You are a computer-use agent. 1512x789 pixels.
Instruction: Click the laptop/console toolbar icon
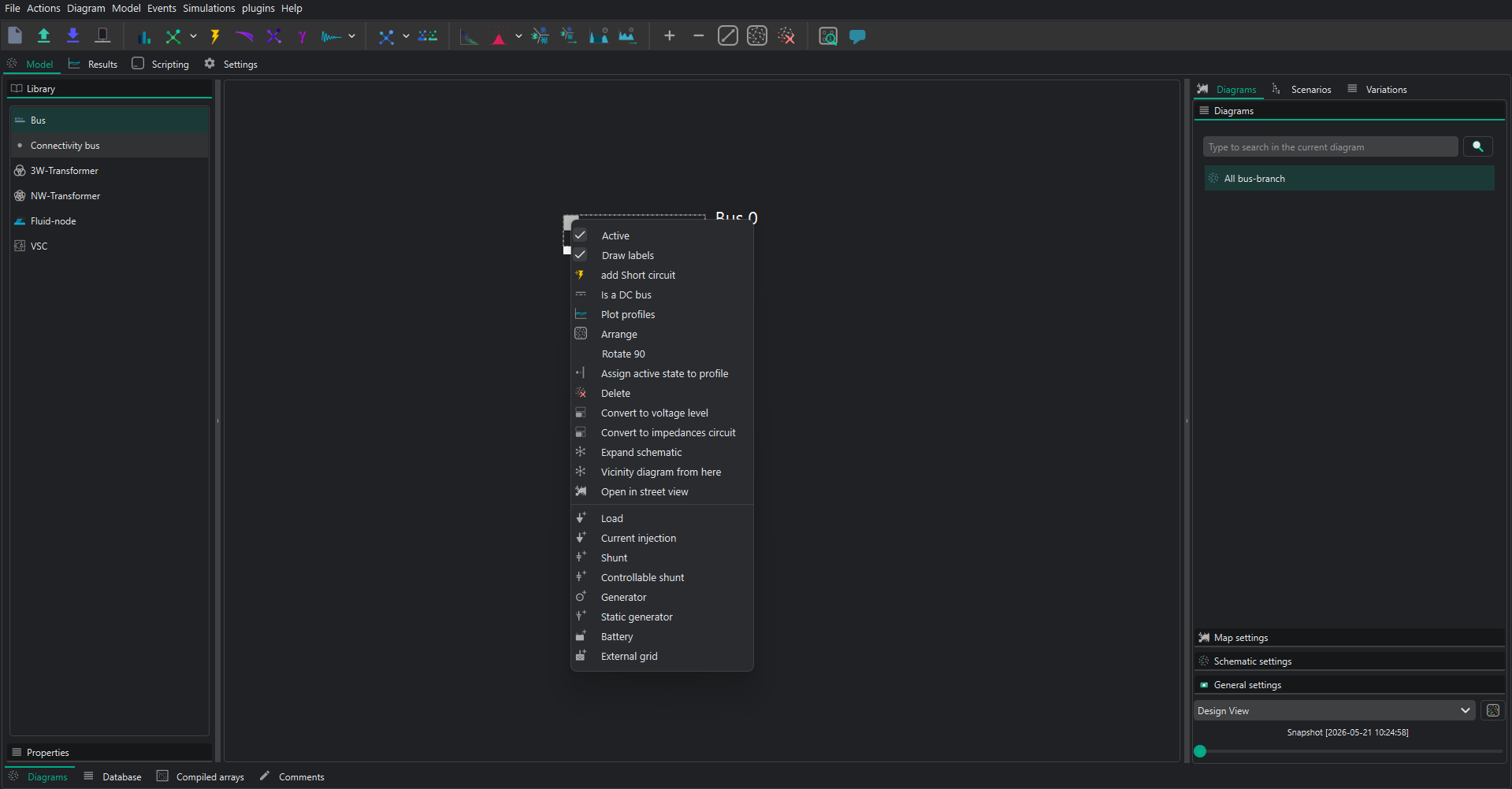tap(102, 35)
